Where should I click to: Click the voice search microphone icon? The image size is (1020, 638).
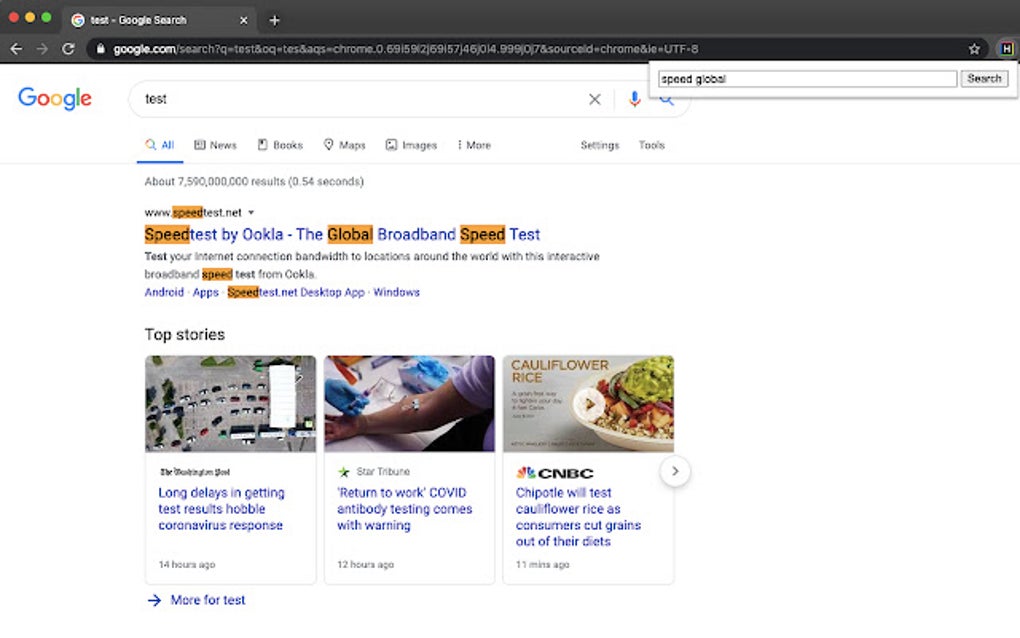(634, 99)
